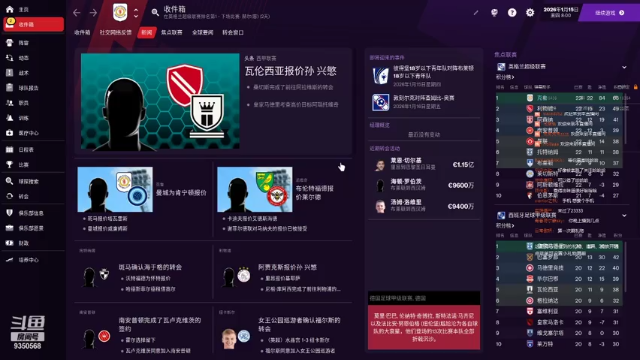Go forward with the right arrow
640x360 pixels.
93,13
